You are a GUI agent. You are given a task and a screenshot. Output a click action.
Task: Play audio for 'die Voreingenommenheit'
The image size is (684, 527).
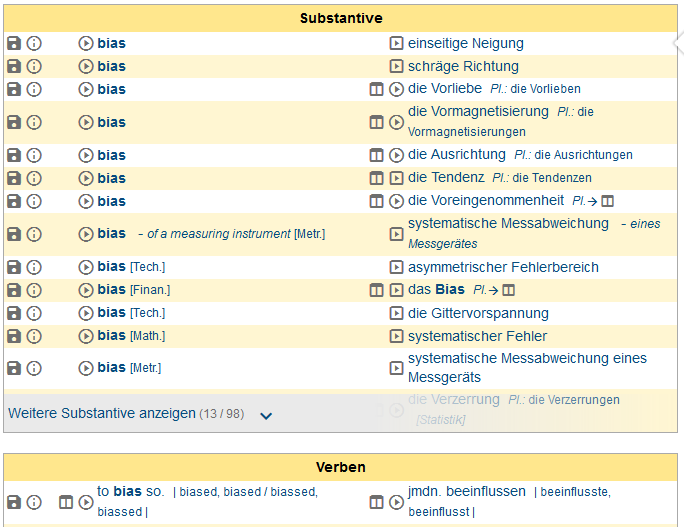tap(396, 201)
